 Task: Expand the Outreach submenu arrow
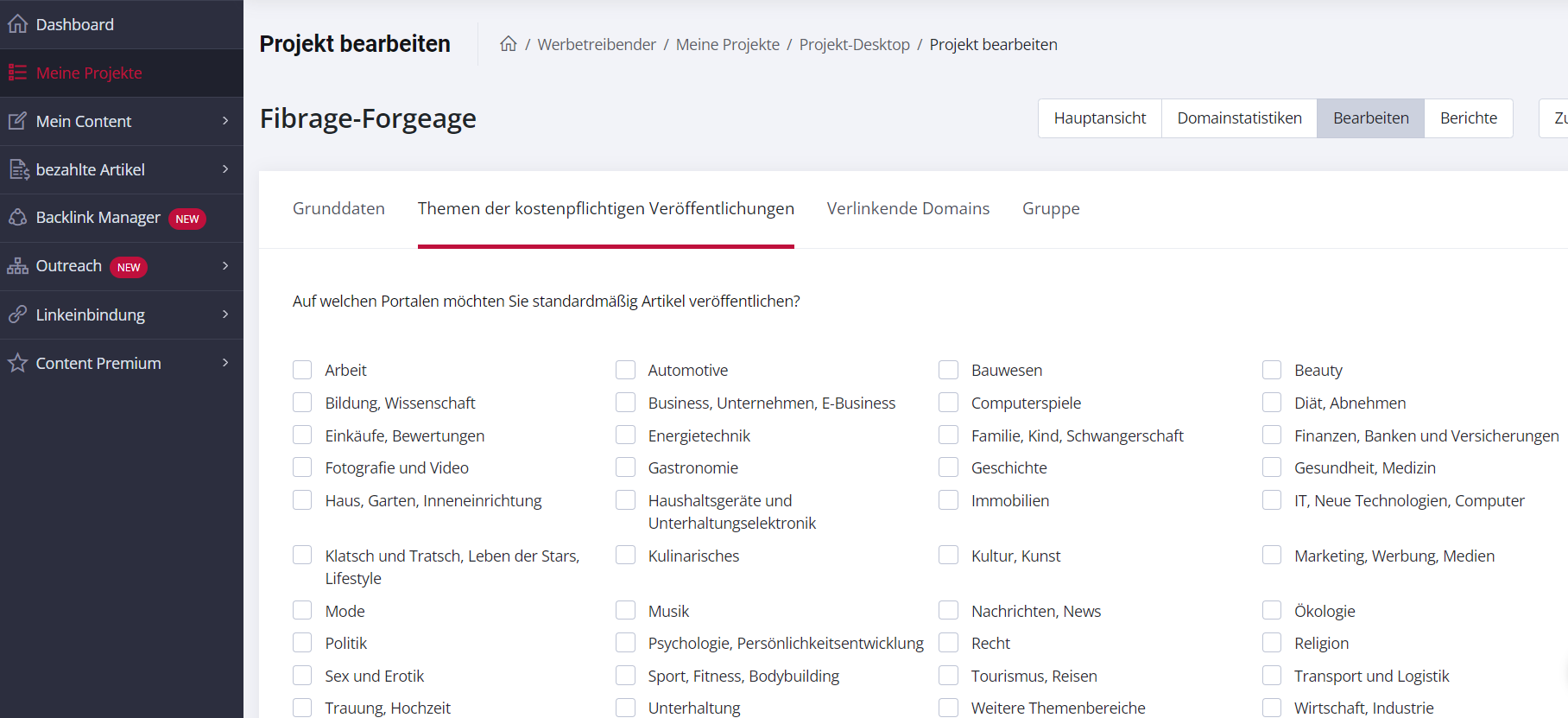(225, 266)
